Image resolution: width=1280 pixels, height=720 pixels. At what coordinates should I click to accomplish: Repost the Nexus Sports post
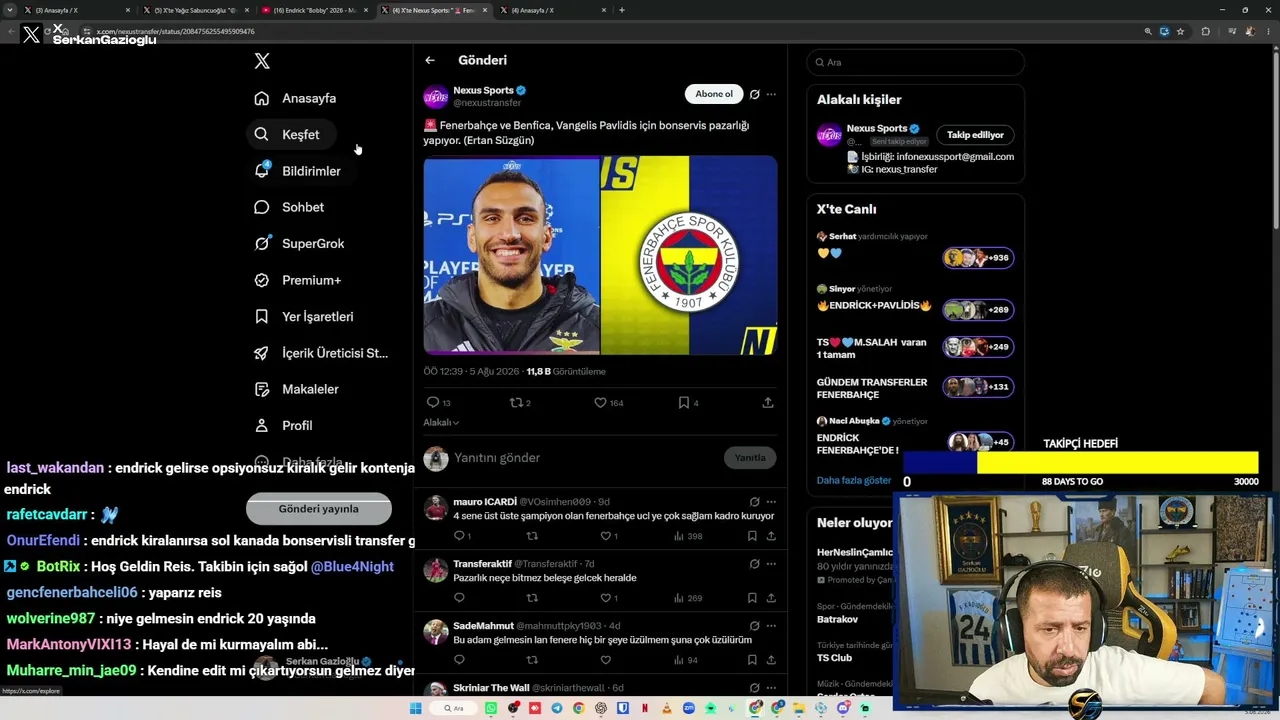pos(516,402)
